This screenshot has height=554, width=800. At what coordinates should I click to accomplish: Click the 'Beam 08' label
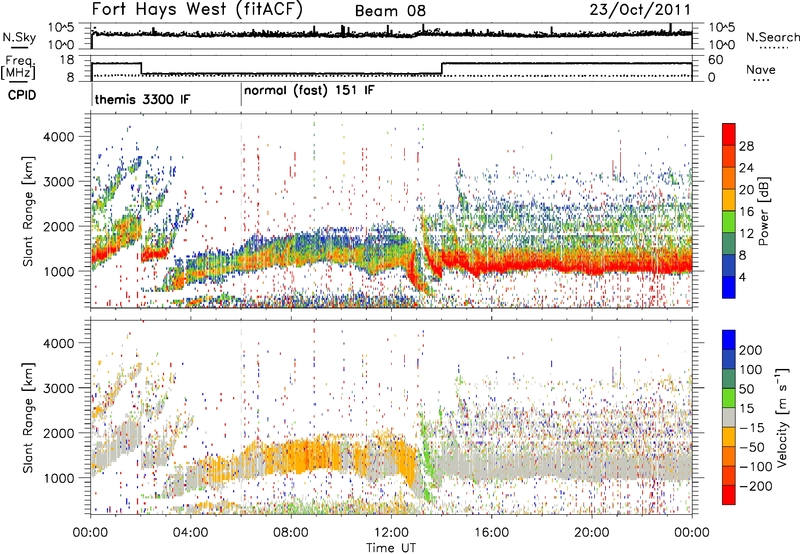pyautogui.click(x=390, y=11)
